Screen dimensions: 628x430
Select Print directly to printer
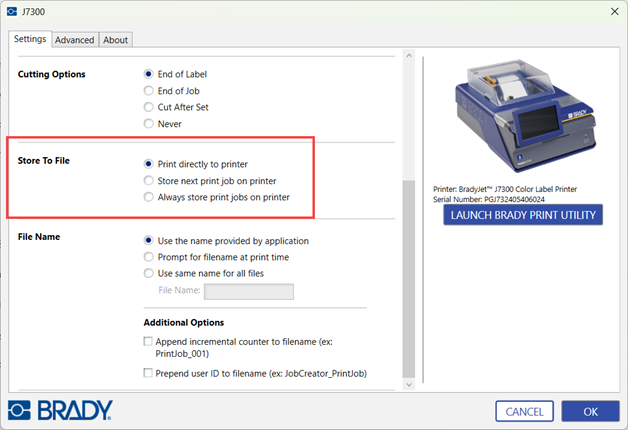pos(149,164)
